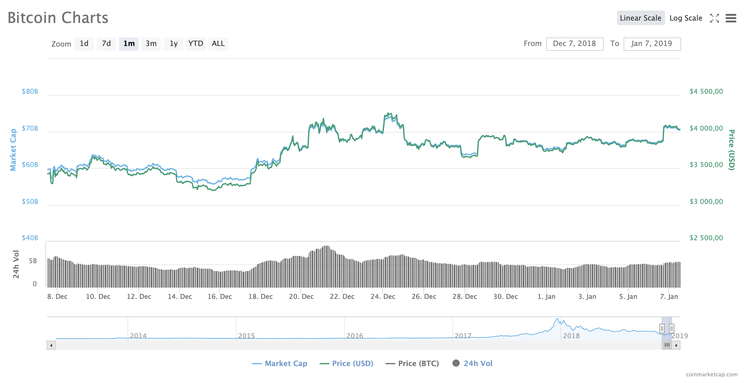Toggle Price (BTC) series in legend
This screenshot has width=750, height=383.
tap(412, 363)
